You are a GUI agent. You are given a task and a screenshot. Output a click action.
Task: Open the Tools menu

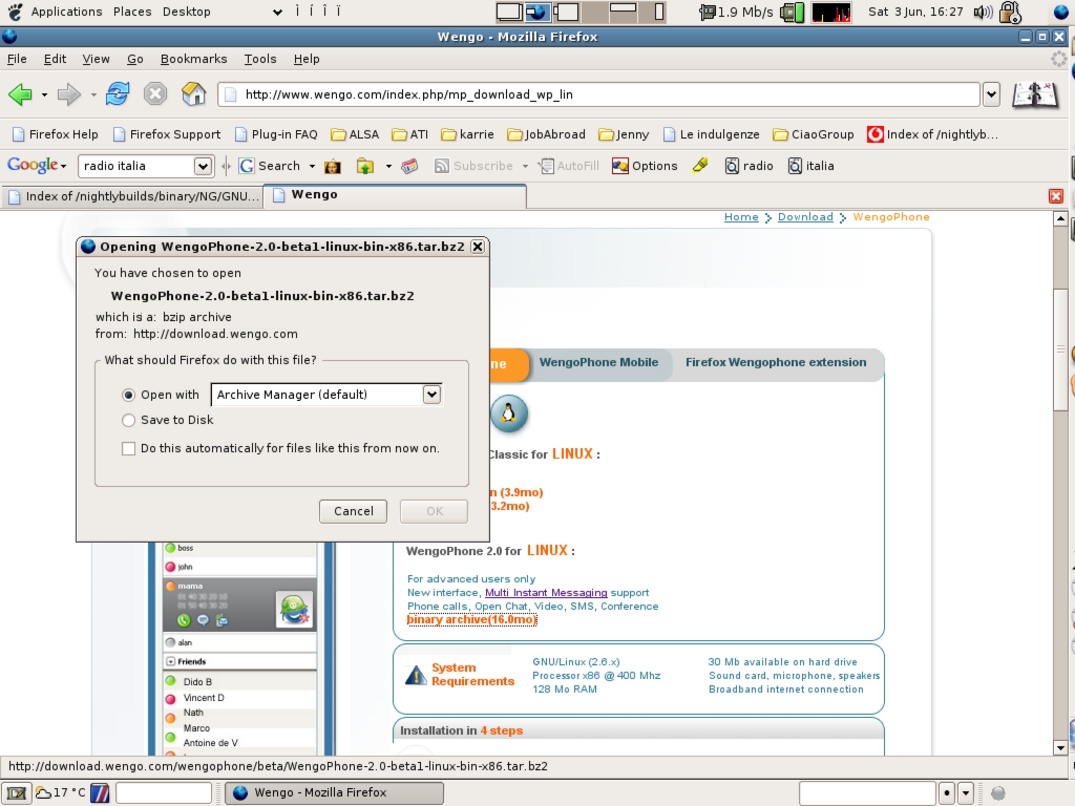click(261, 59)
